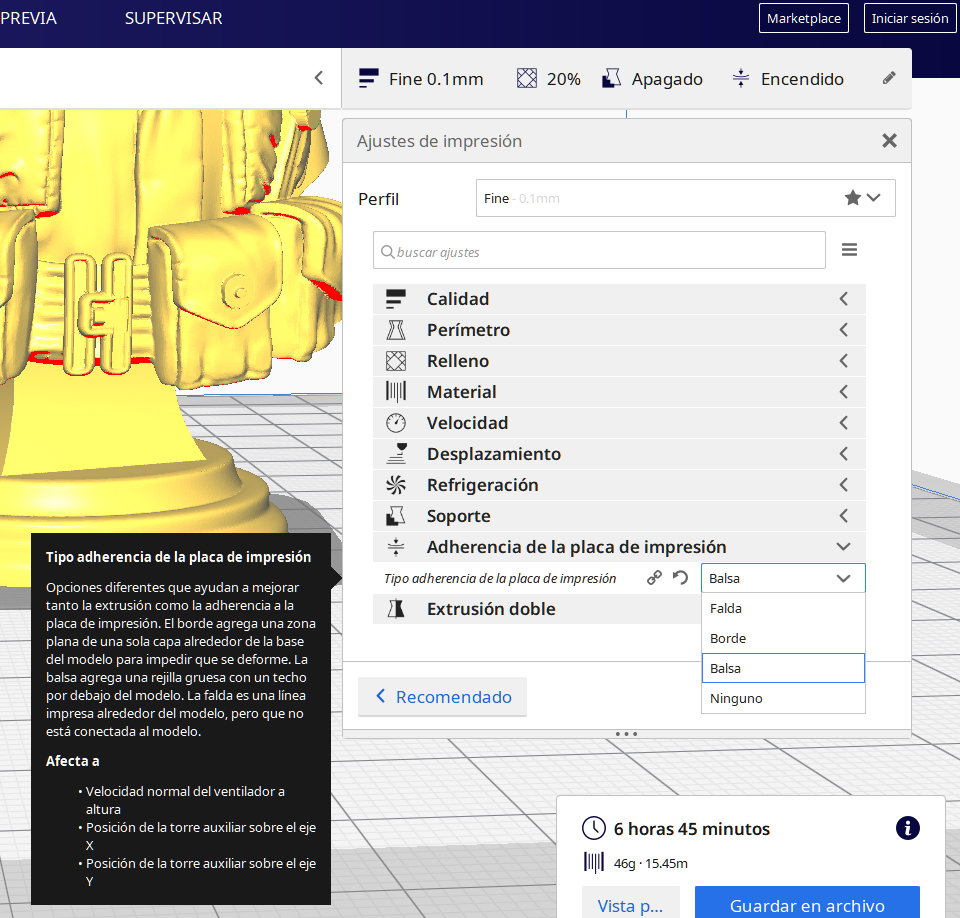Click the Velocidad speedometer icon
This screenshot has width=960, height=918.
pos(396,423)
